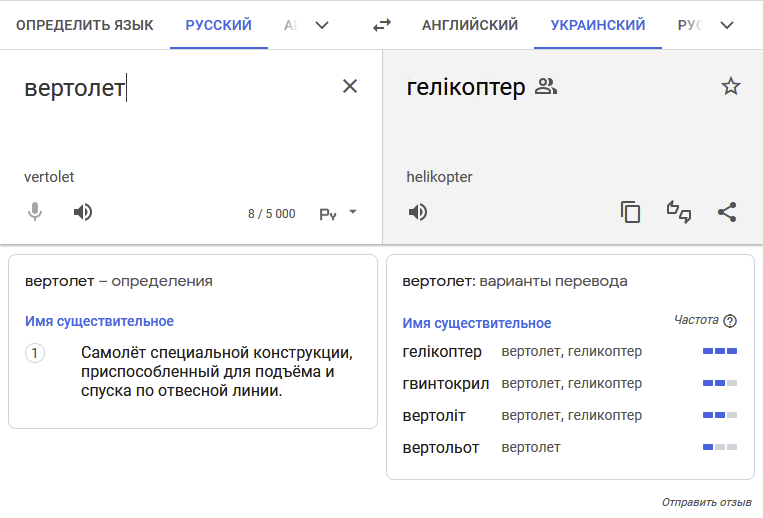Open the frequency help icon
The height and width of the screenshot is (518, 763).
(x=730, y=321)
